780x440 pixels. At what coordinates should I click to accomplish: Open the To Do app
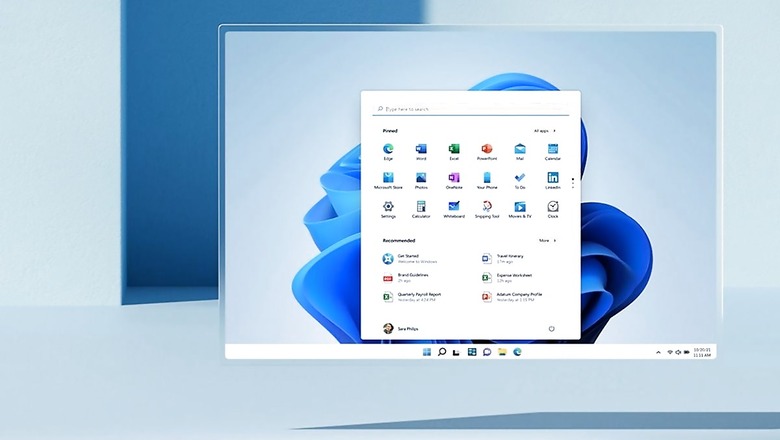point(520,180)
